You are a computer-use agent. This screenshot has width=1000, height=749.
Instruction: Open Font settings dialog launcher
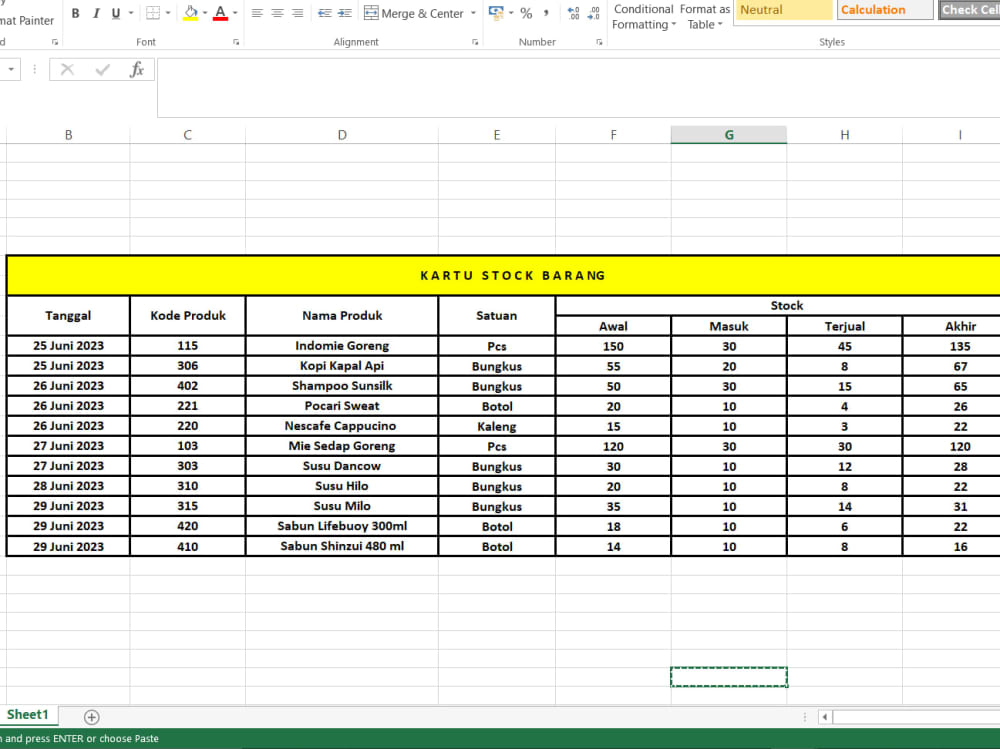click(236, 42)
